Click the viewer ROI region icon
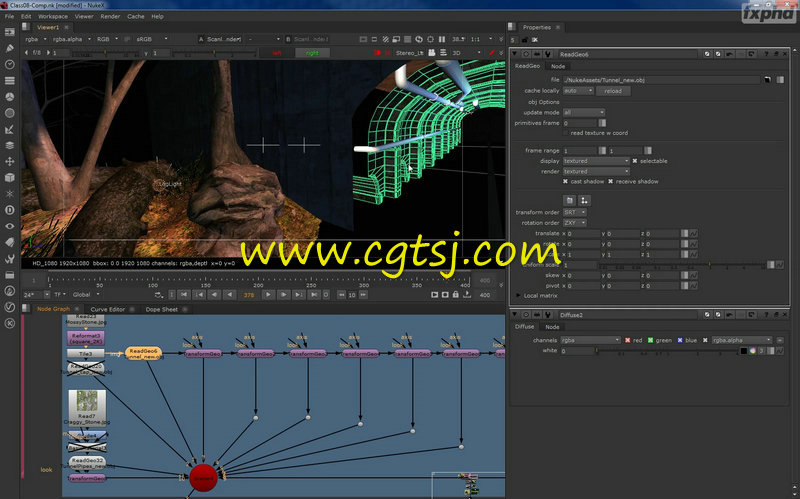The width and height of the screenshot is (800, 499). pyautogui.click(x=430, y=39)
